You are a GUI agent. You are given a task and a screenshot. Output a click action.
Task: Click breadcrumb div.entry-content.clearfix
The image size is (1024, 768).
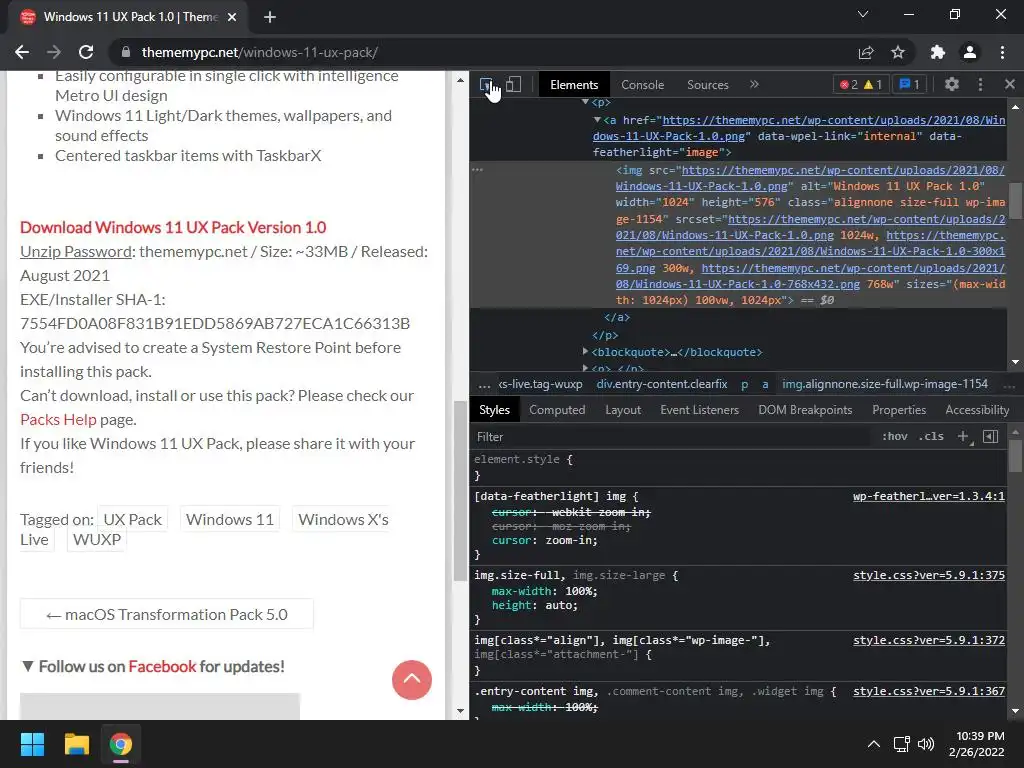tap(662, 384)
